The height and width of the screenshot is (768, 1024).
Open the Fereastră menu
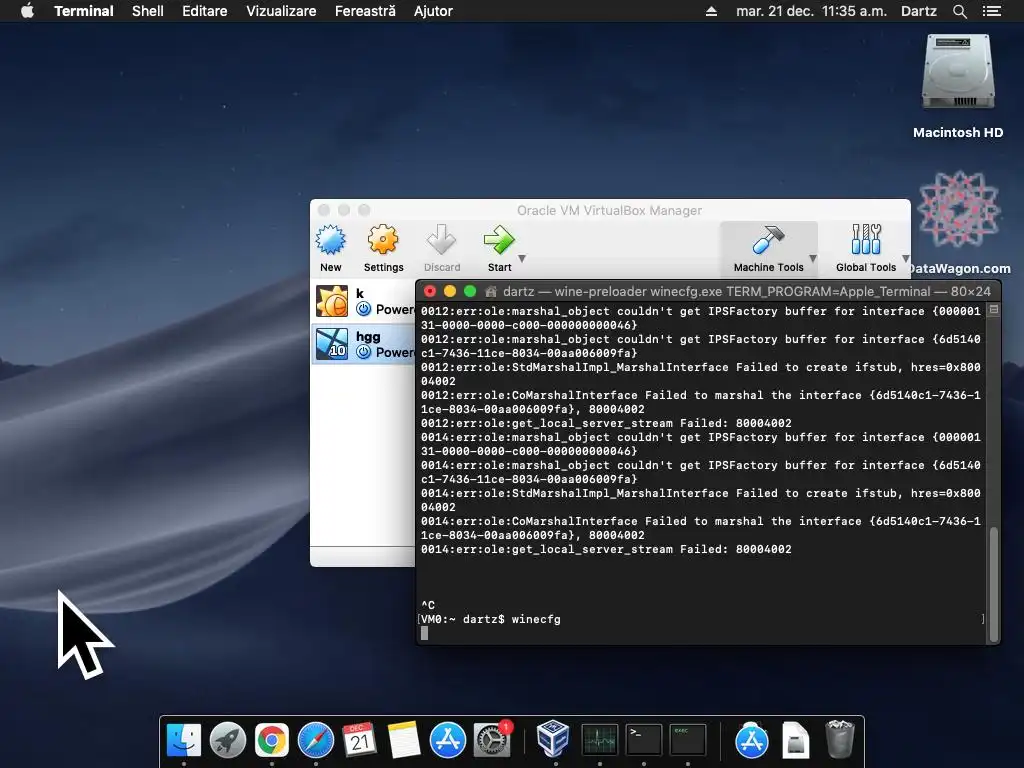point(365,11)
